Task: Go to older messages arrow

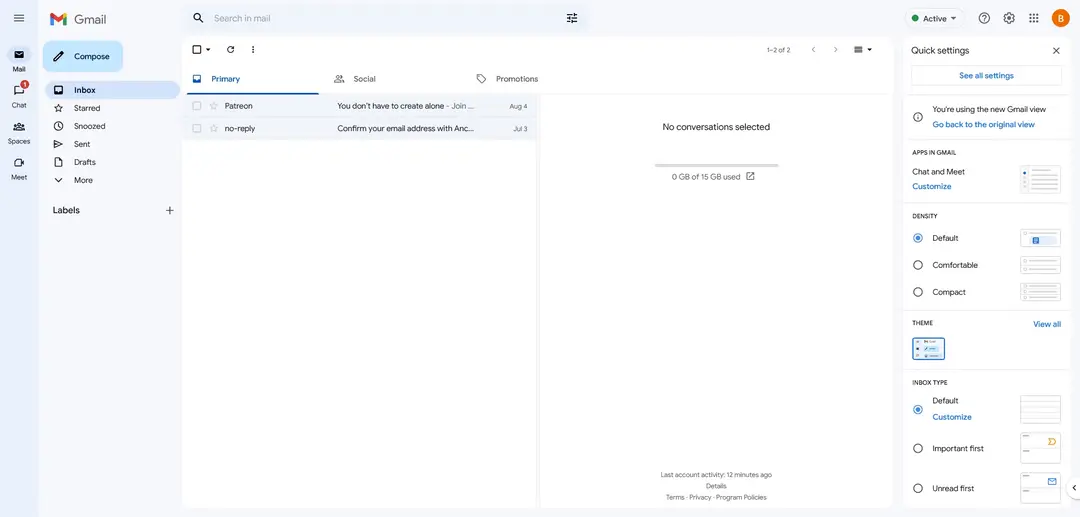Action: pyautogui.click(x=835, y=50)
